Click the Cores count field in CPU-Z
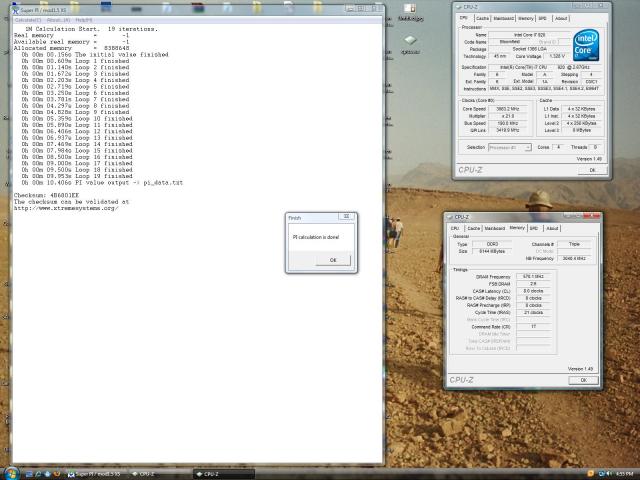Screen dimensions: 640x480 [x=558, y=147]
